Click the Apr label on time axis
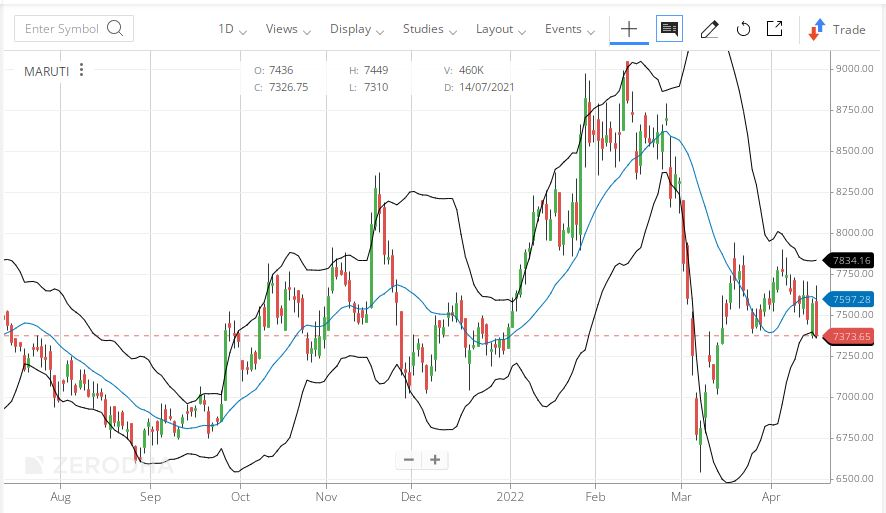 (x=771, y=497)
